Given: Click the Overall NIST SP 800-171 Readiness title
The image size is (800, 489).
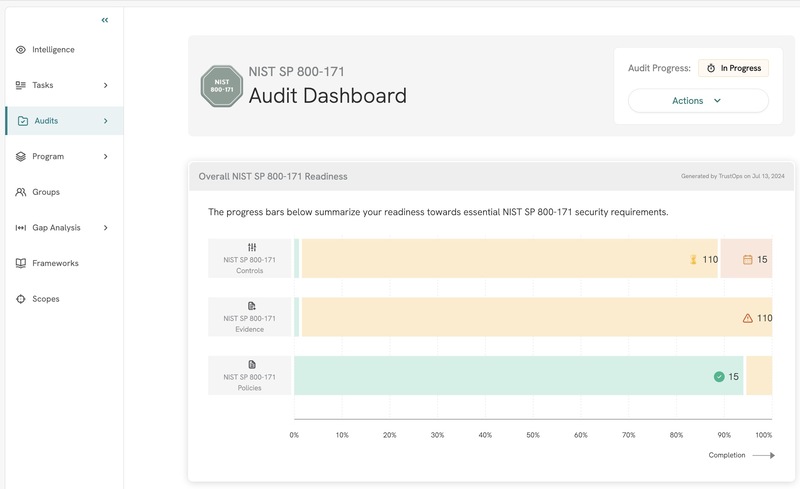Looking at the screenshot, I should [x=273, y=176].
